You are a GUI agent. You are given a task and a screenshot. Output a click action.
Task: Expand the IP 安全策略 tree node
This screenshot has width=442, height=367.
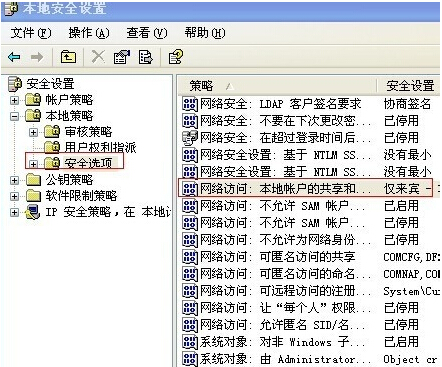tap(14, 212)
